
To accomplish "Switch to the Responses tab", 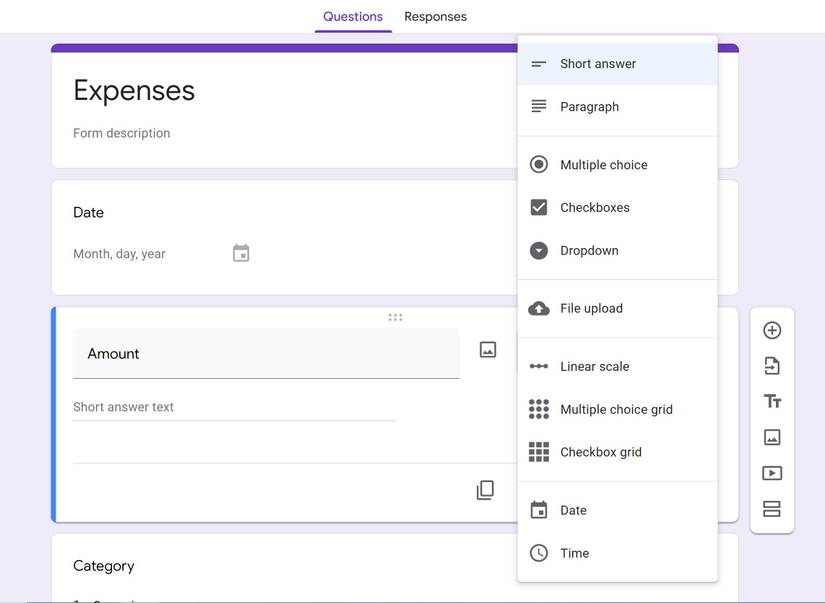I will tap(435, 16).
